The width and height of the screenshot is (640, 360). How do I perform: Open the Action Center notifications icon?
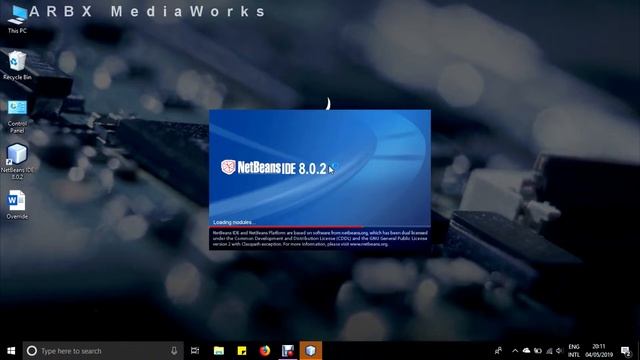[626, 351]
